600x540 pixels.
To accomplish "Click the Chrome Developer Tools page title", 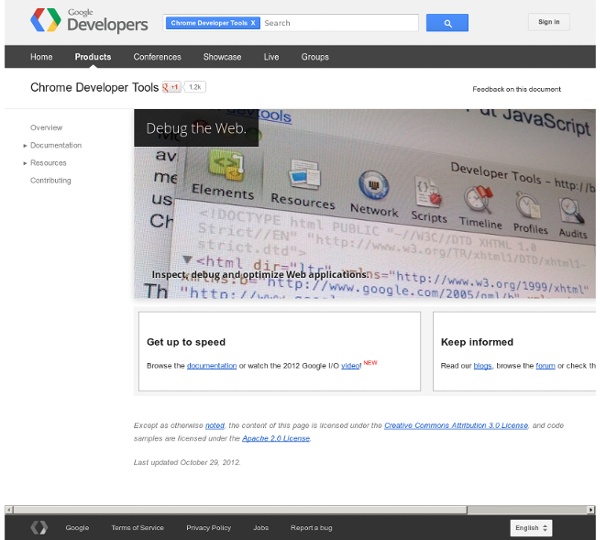I will click(x=95, y=87).
